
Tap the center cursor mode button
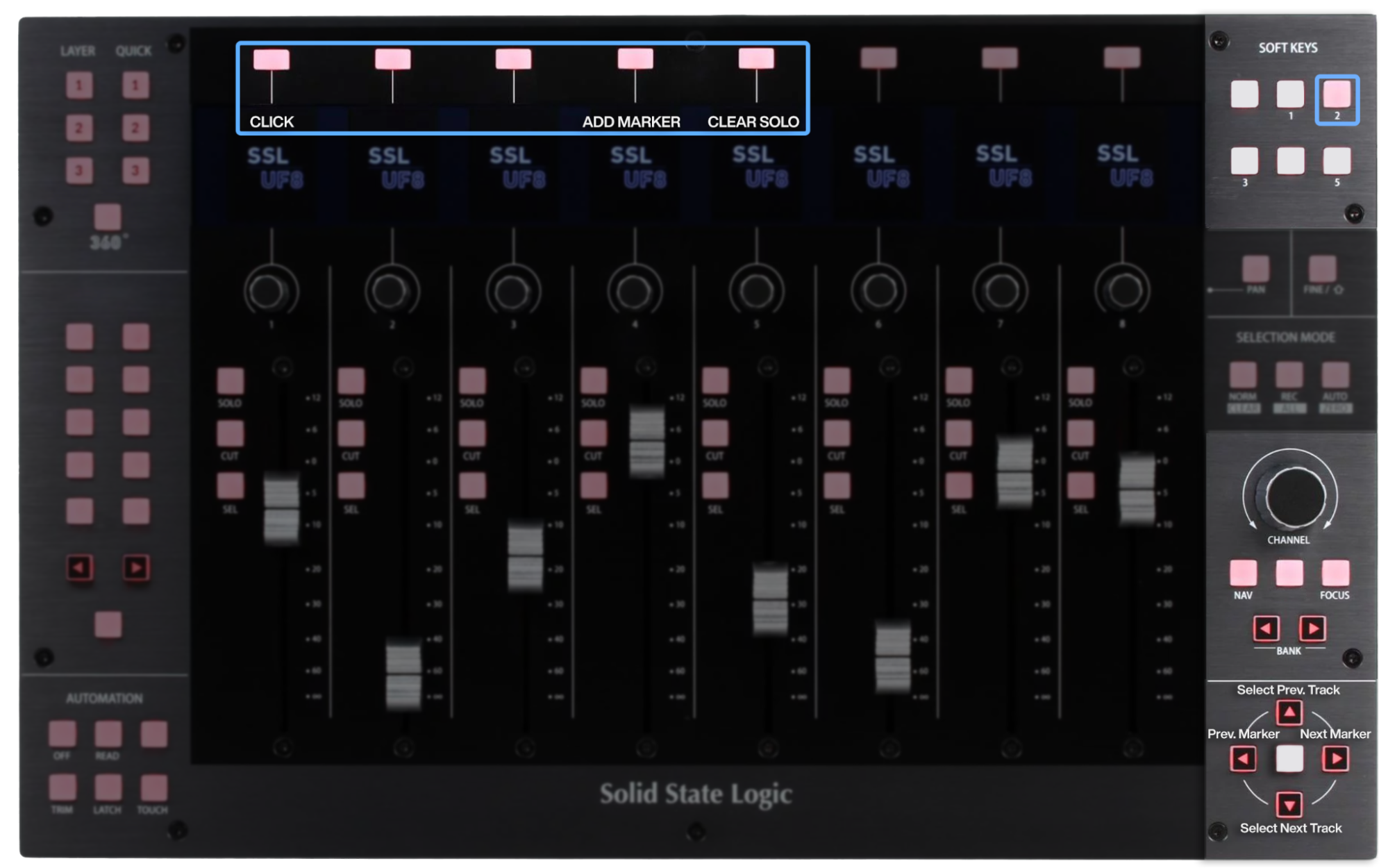(1289, 758)
